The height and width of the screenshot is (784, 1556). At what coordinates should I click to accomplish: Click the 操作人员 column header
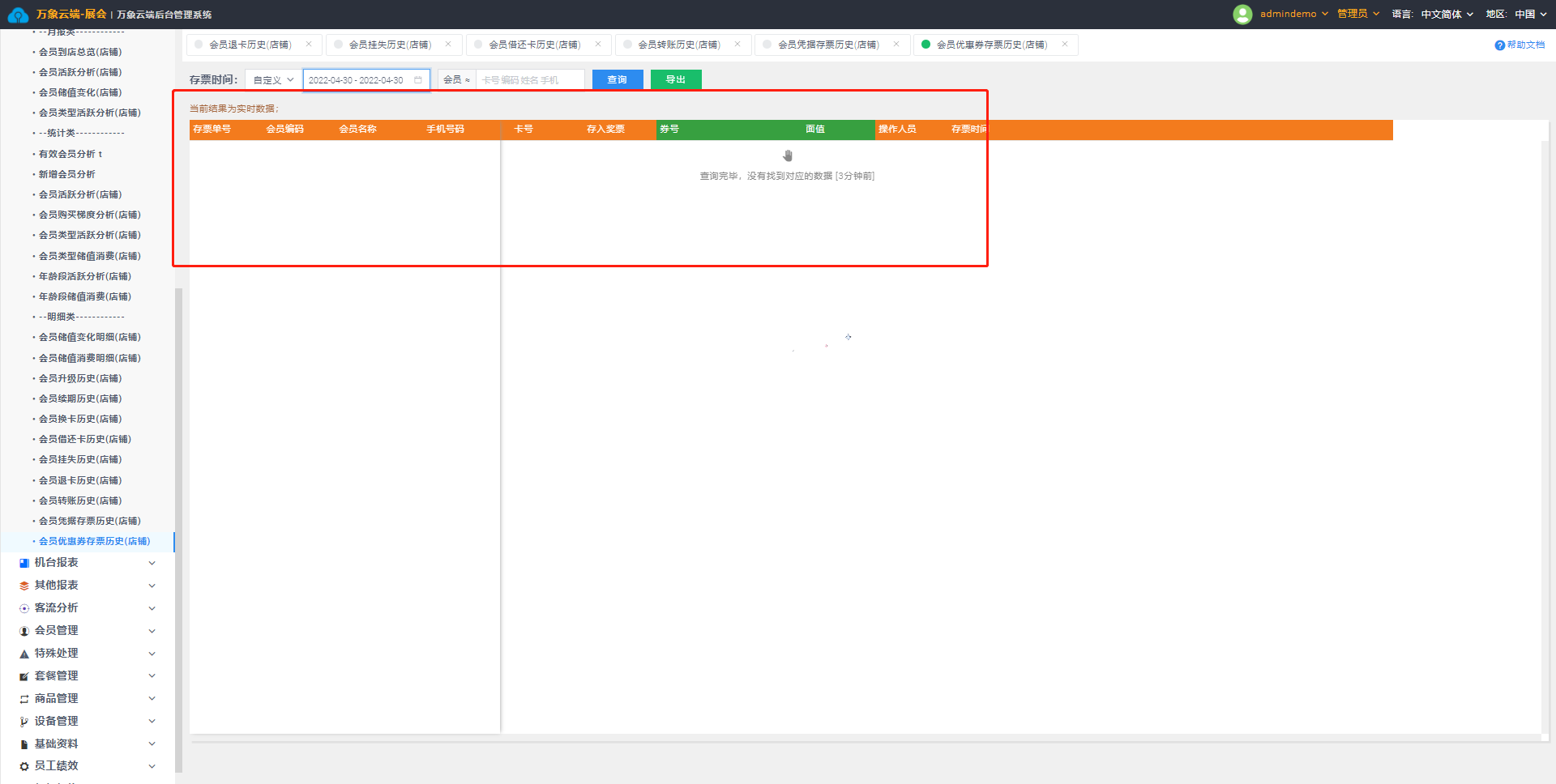(897, 130)
